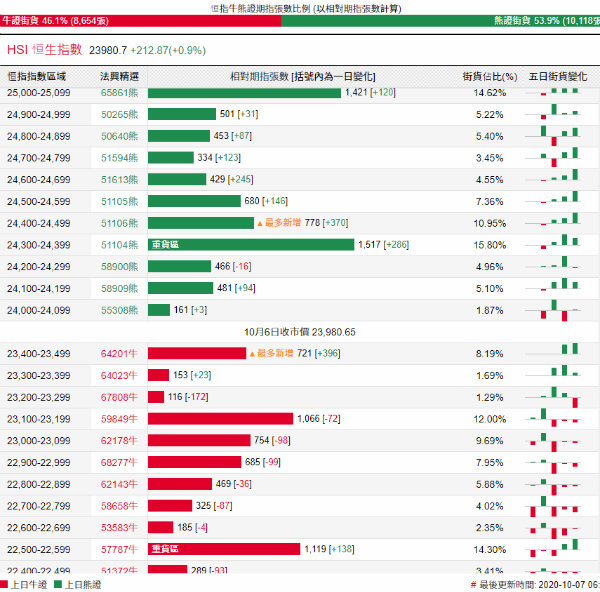Screen dimensions: 600x592
Task: Open warrant link 58909熊
Action: coord(119,289)
